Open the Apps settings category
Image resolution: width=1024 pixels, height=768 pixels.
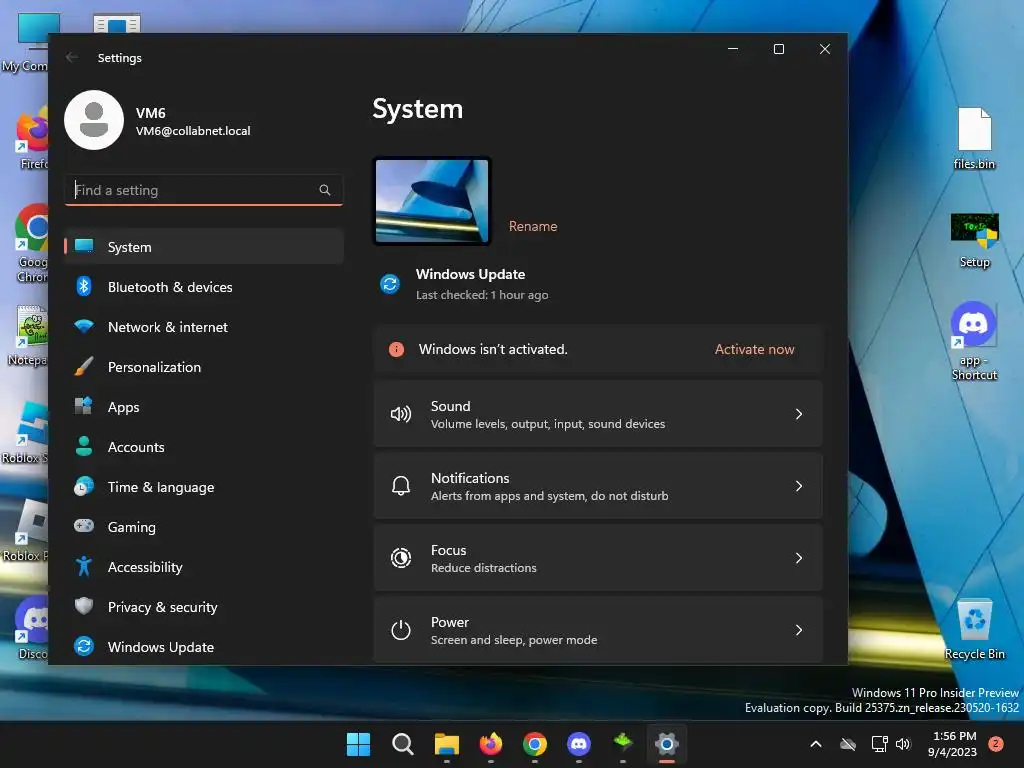[x=204, y=407]
